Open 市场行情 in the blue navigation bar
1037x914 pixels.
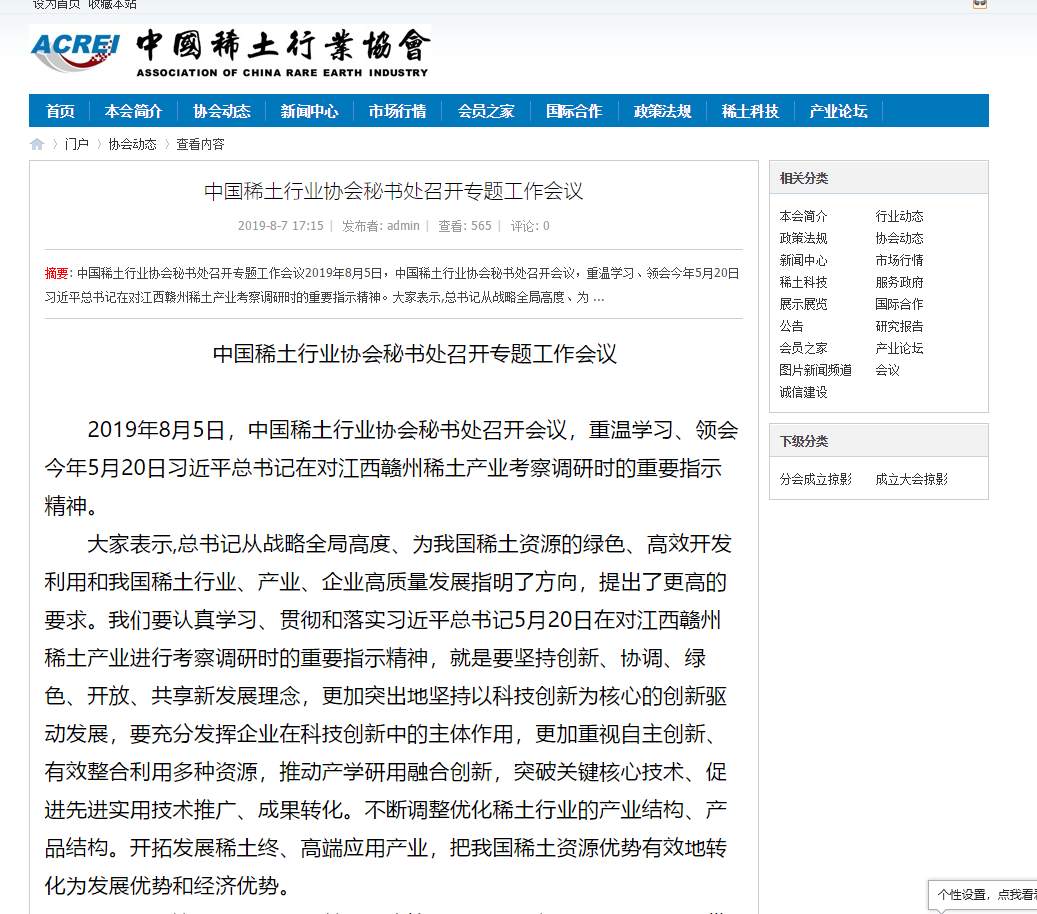[x=397, y=111]
